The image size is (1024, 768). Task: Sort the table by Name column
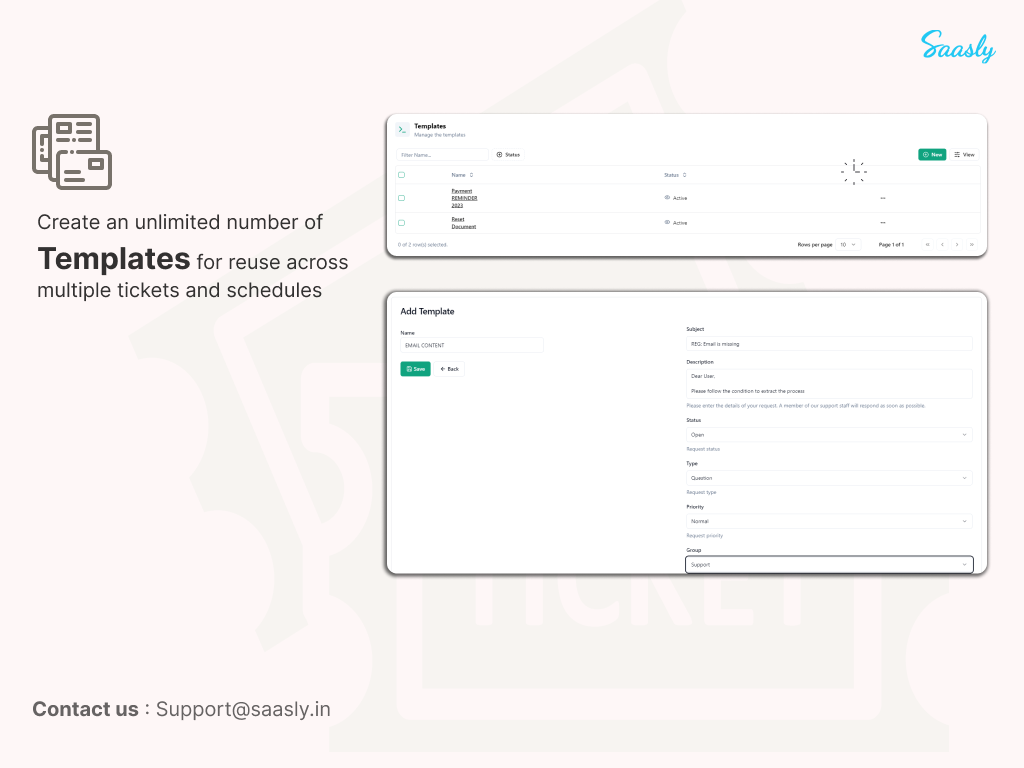click(462, 175)
